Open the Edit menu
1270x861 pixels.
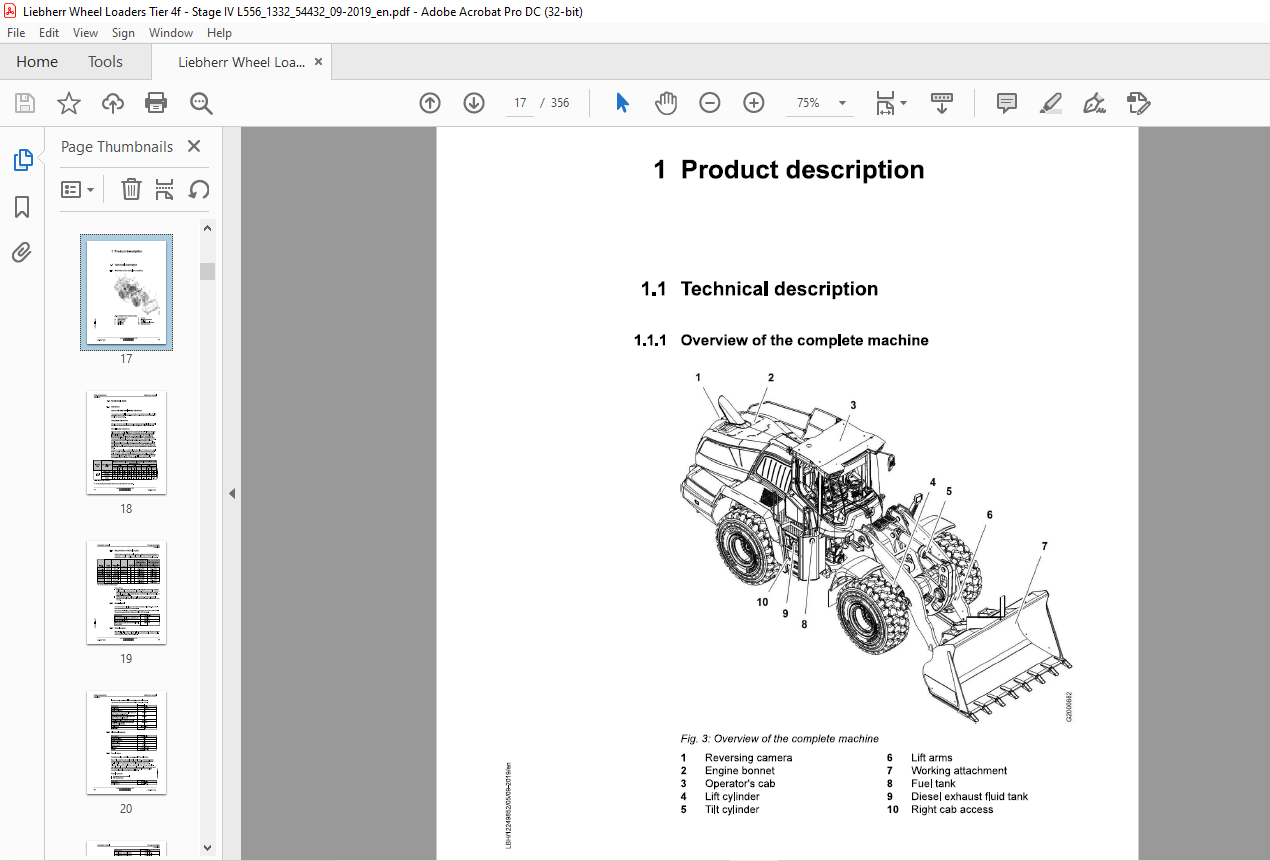pos(49,33)
